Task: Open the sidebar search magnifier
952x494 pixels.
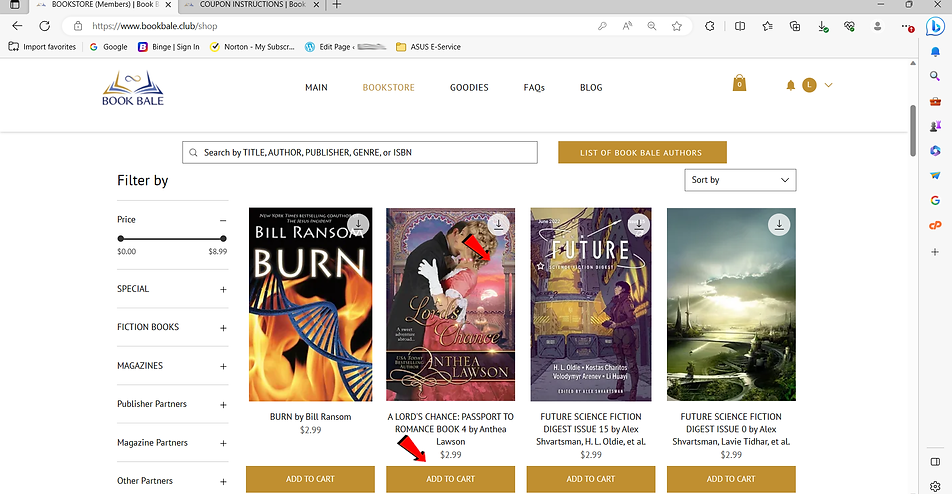Action: (935, 76)
